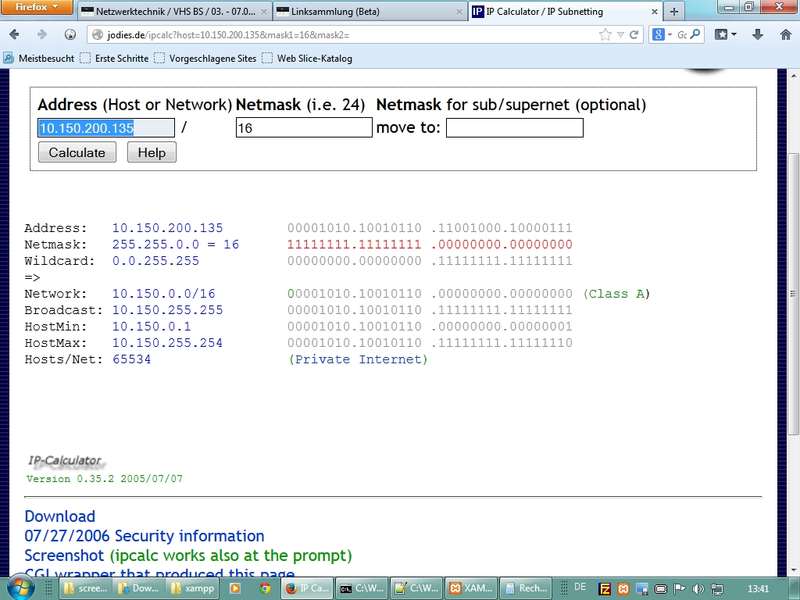Click the address bar URL field
The width and height of the screenshot is (800, 600).
(x=347, y=35)
